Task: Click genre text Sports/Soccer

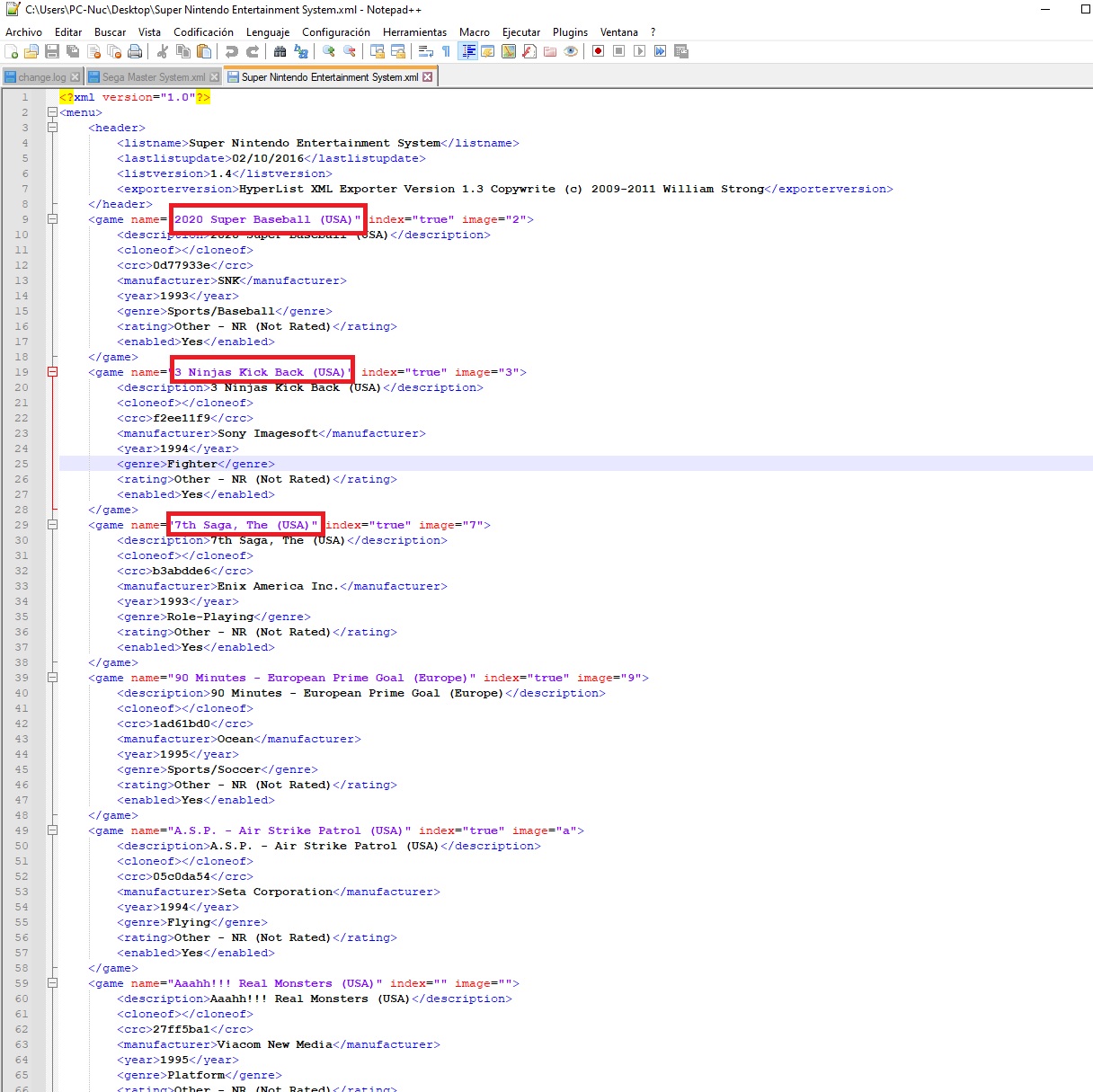Action: coord(214,769)
